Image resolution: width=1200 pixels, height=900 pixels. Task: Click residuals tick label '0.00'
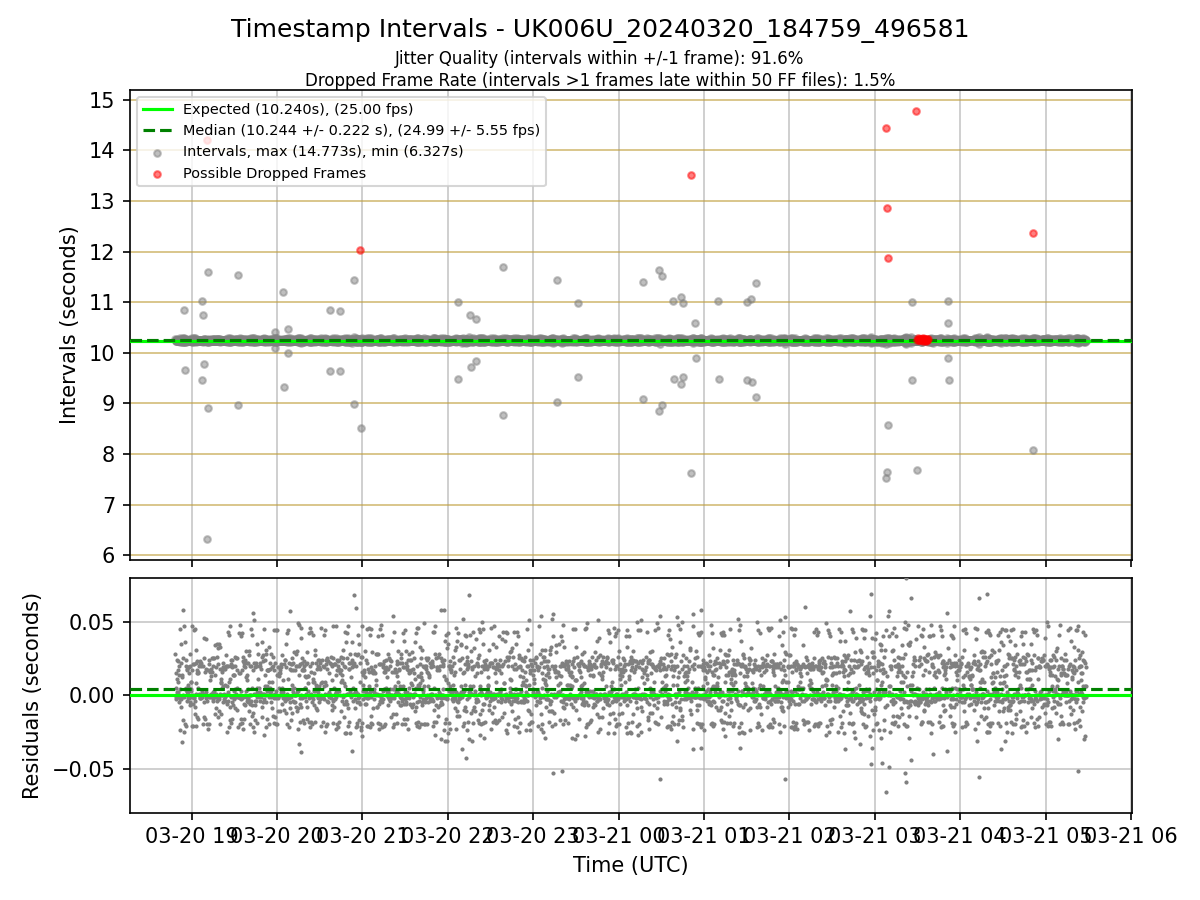click(92, 695)
